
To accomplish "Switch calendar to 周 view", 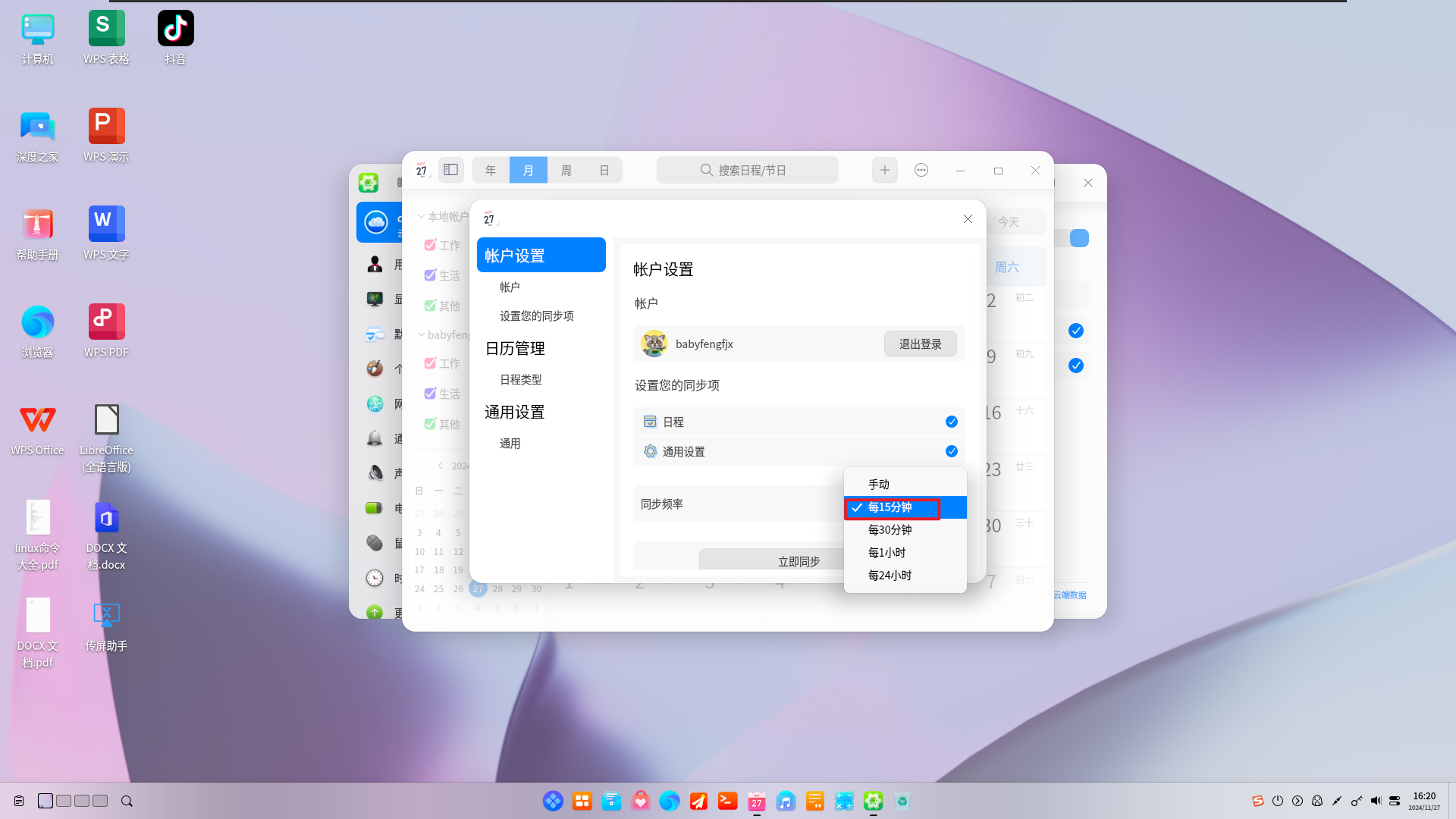I will pos(566,170).
